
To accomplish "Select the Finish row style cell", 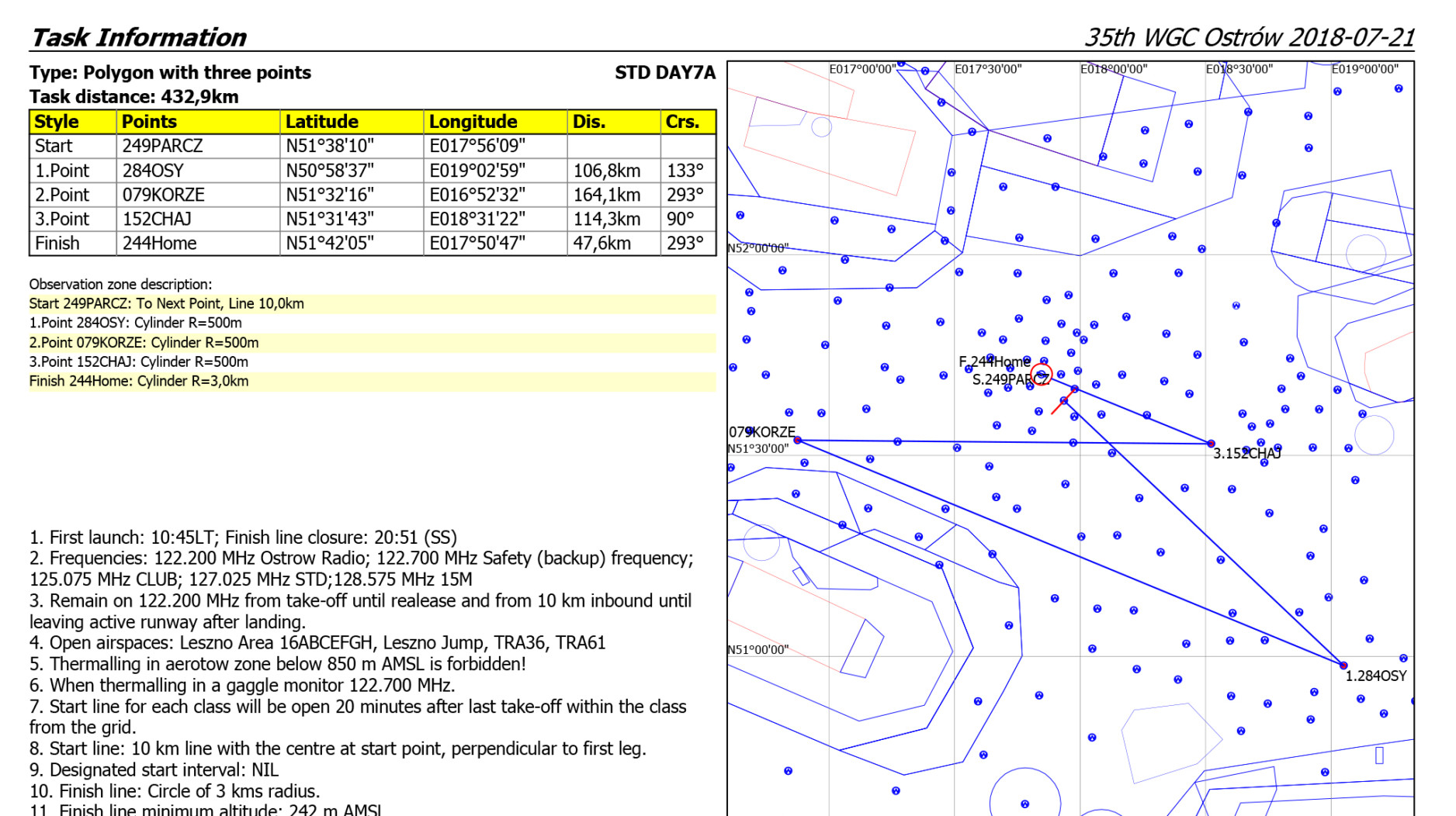I will tap(57, 244).
